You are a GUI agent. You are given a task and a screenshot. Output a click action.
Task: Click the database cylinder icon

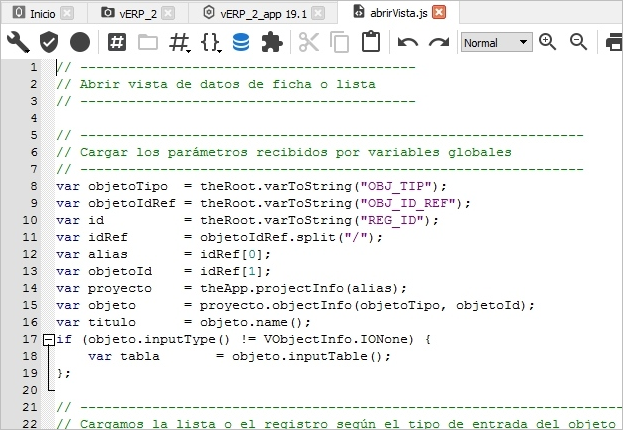[241, 42]
